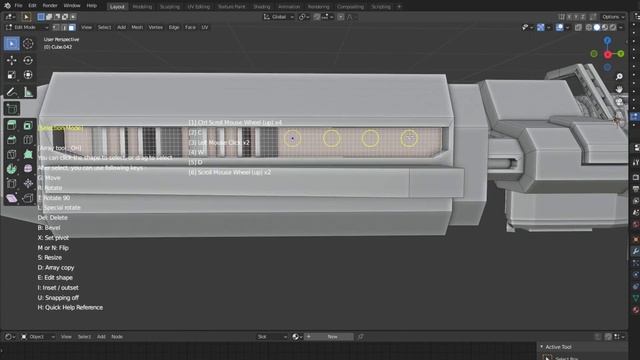Screen dimensions: 640x360
Task: Select the Measure tool
Action: (x=28, y=92)
